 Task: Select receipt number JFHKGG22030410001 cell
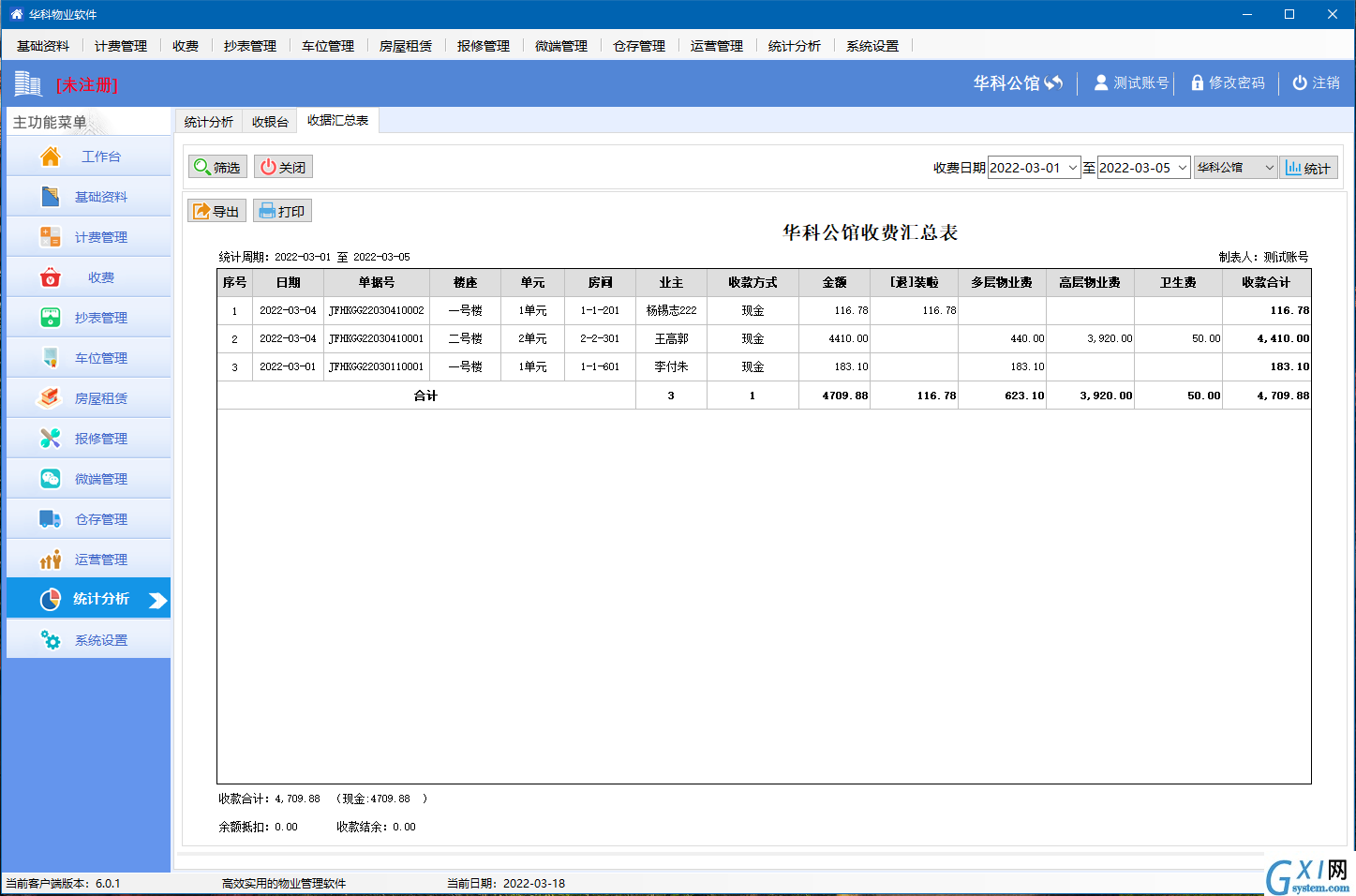(377, 338)
